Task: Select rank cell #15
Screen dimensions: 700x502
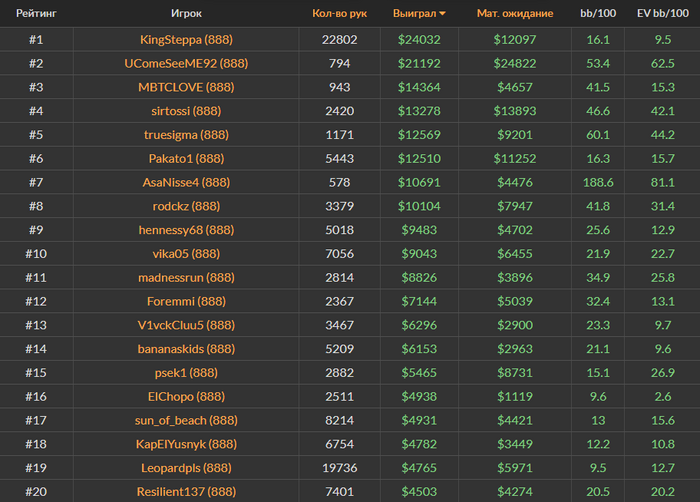Action: point(36,372)
